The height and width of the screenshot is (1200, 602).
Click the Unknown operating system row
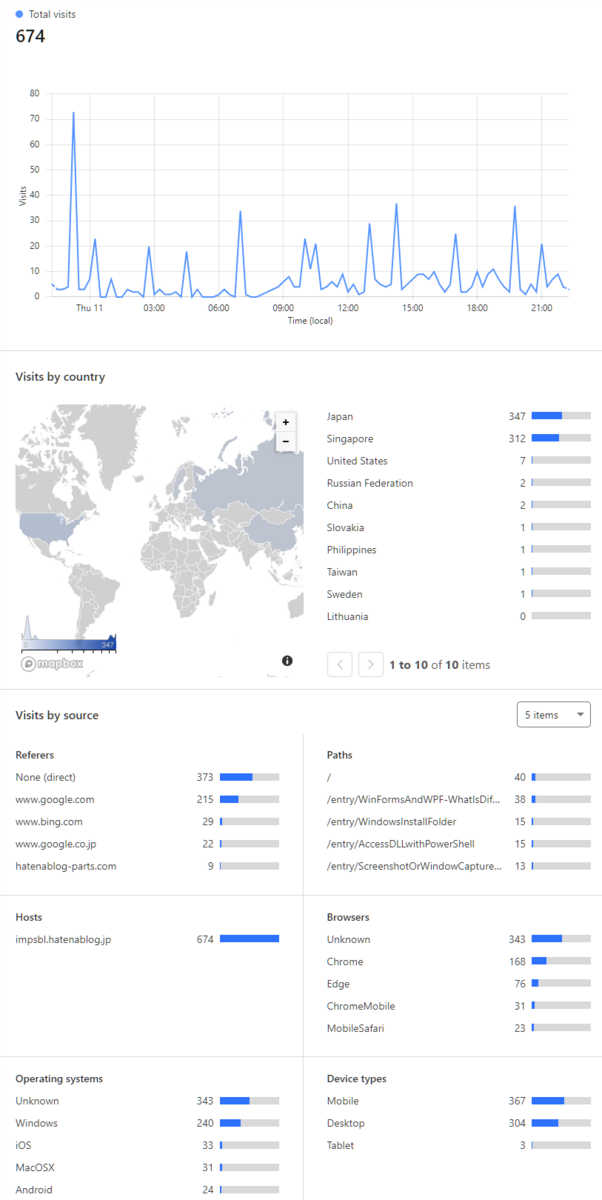coord(147,1101)
